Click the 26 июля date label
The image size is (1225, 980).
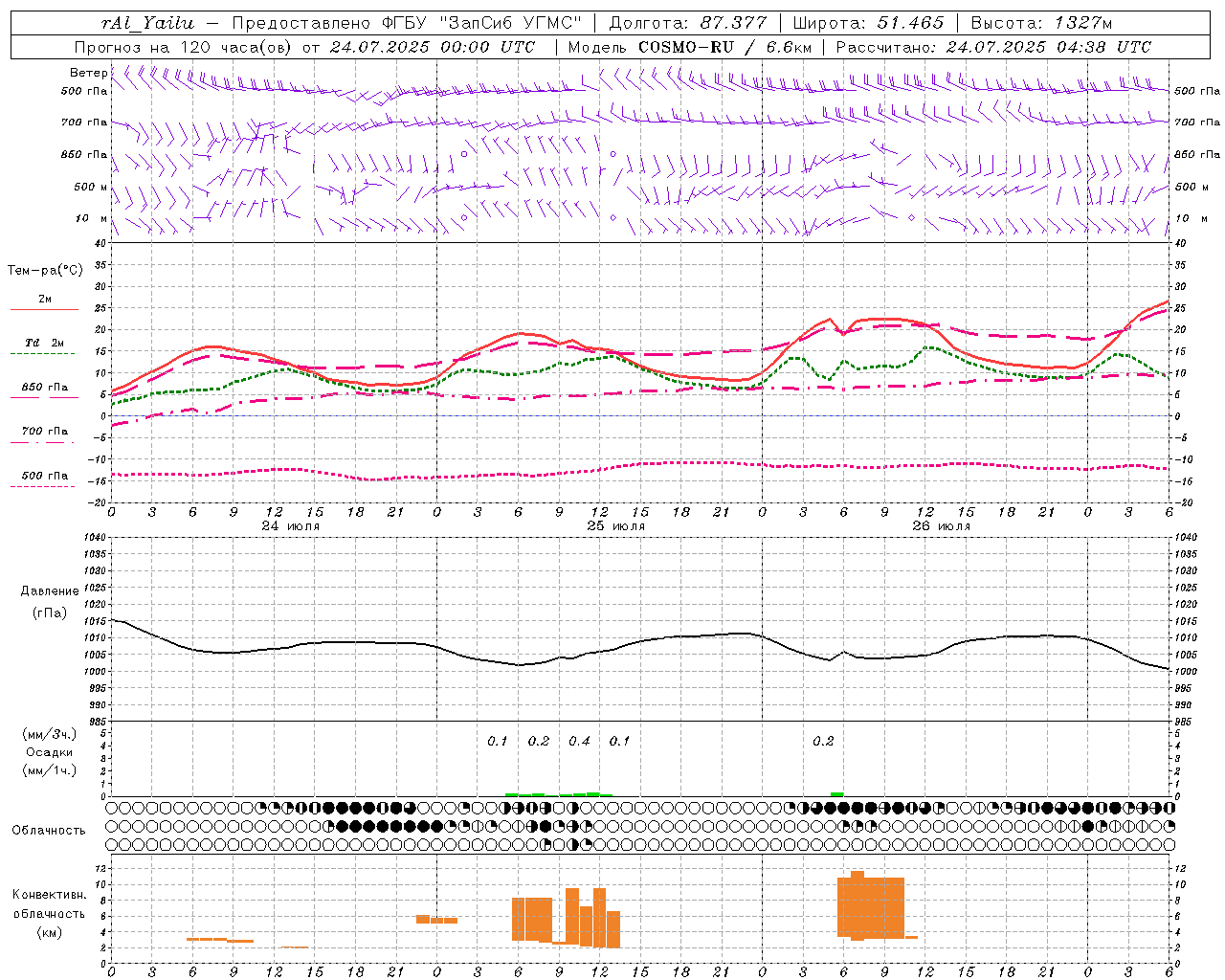click(942, 526)
